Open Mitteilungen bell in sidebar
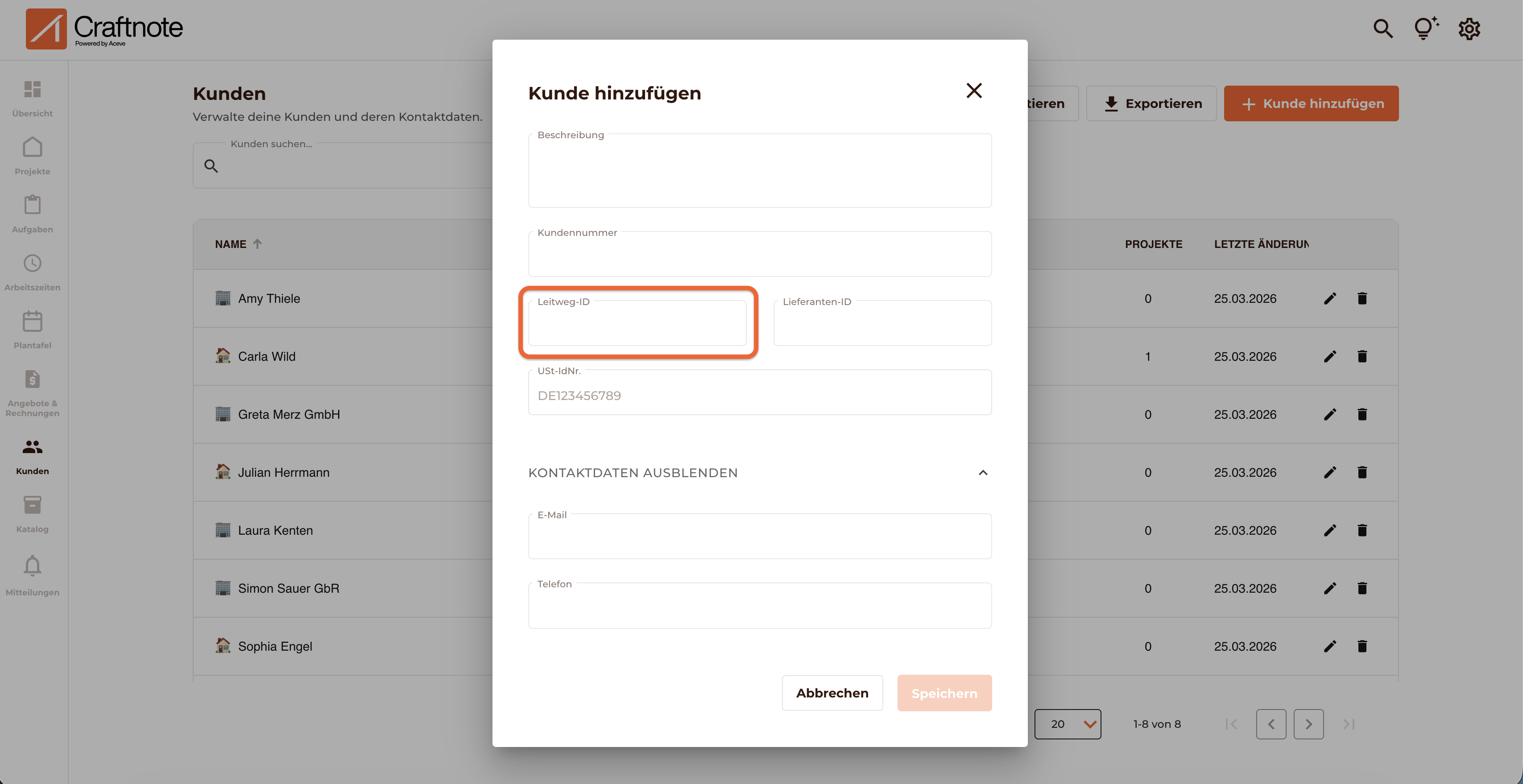The width and height of the screenshot is (1523, 784). [33, 575]
